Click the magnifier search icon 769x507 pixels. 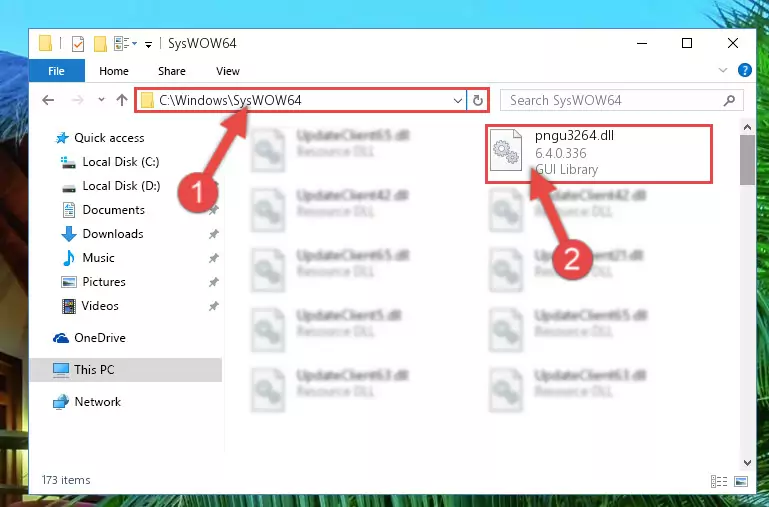pos(729,101)
